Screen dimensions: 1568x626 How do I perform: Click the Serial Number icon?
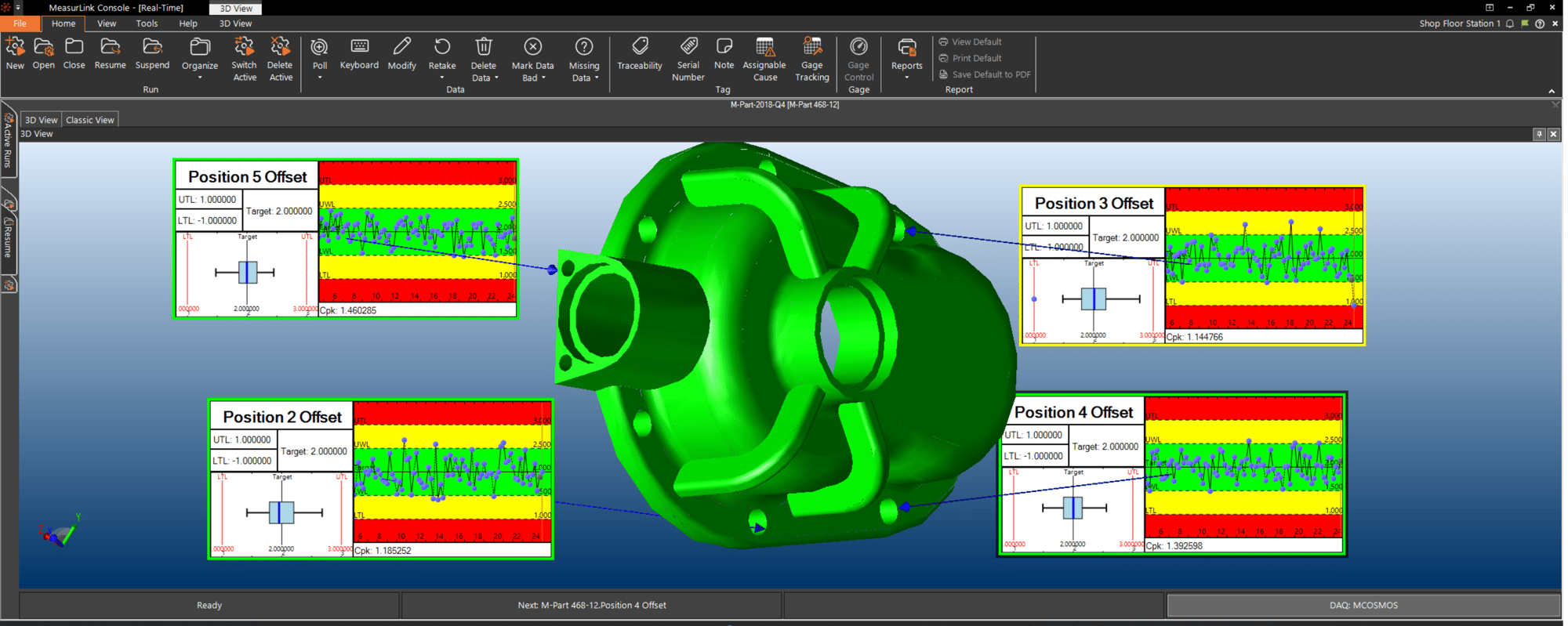click(x=688, y=59)
